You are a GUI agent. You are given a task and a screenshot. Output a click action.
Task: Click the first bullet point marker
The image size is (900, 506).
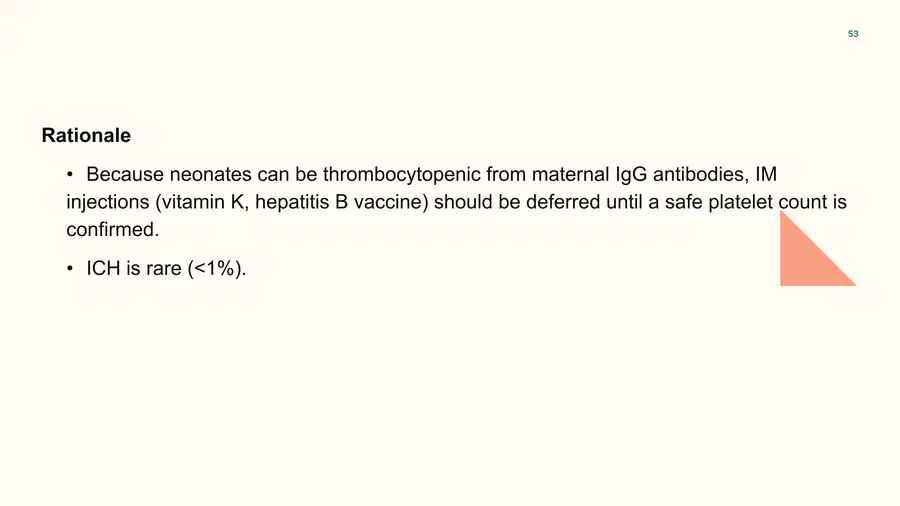(x=69, y=174)
